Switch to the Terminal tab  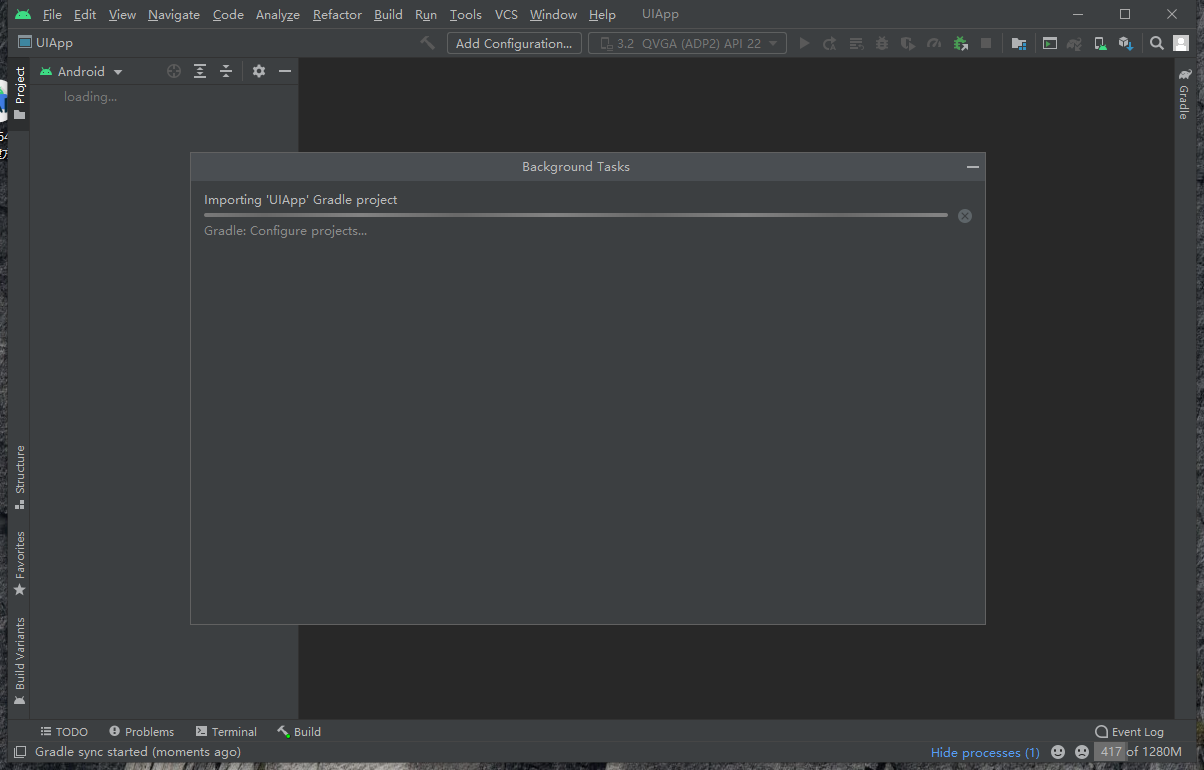click(x=226, y=732)
